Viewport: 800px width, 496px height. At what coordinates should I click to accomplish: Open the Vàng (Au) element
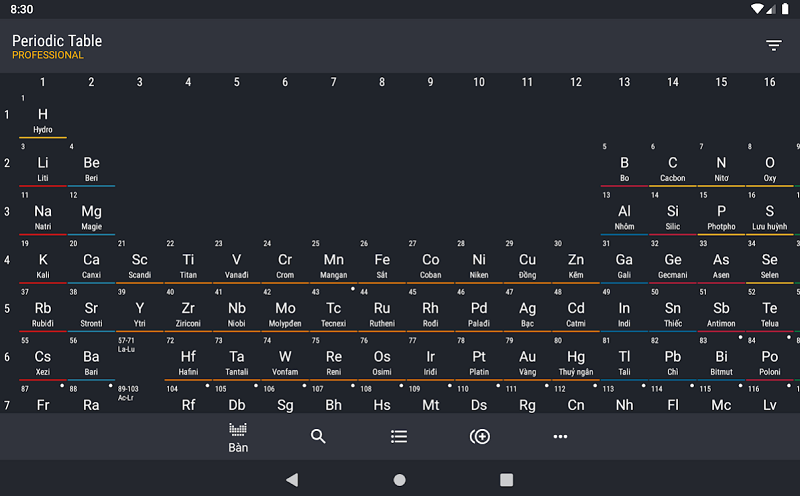[527, 358]
